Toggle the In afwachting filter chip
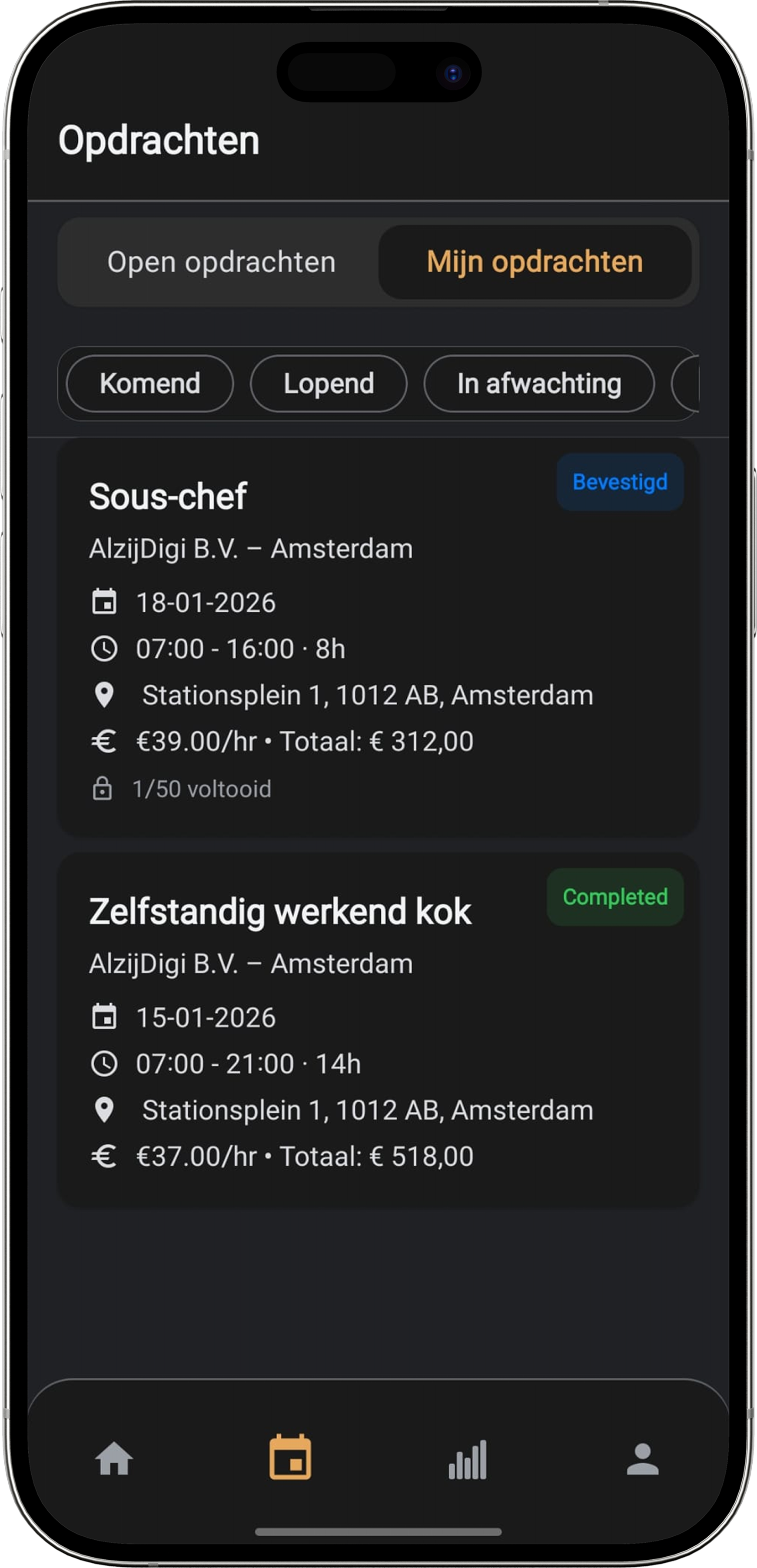 click(539, 384)
